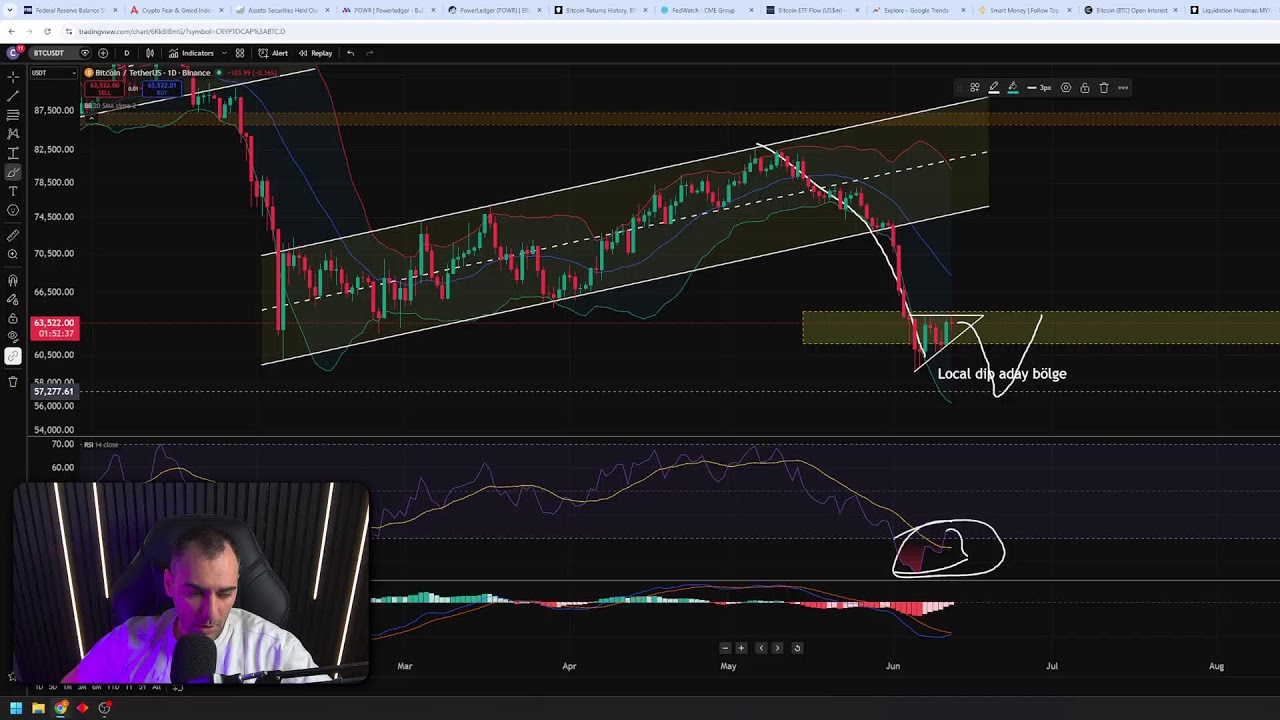
Task: Open drawing templates in floating toolbar
Action: (975, 88)
